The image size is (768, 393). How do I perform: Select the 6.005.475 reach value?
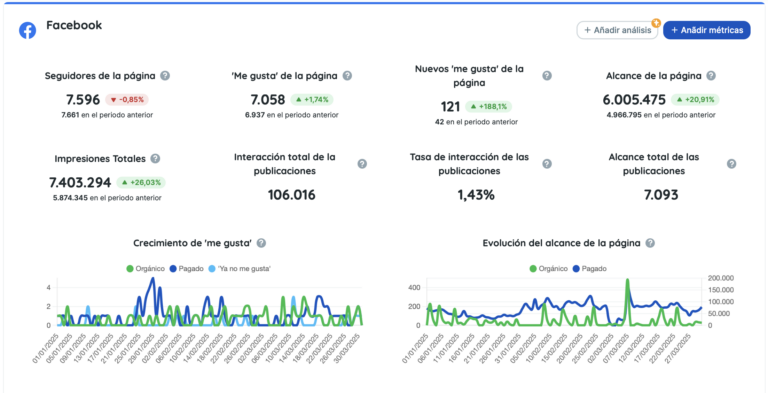click(x=634, y=100)
